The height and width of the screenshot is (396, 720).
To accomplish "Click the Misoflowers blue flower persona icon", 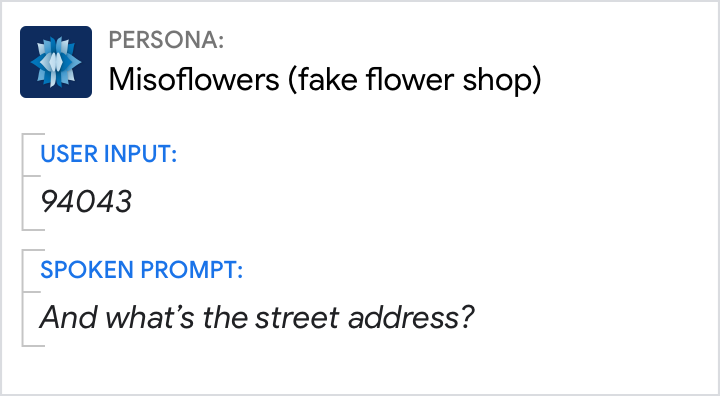I will (x=56, y=62).
